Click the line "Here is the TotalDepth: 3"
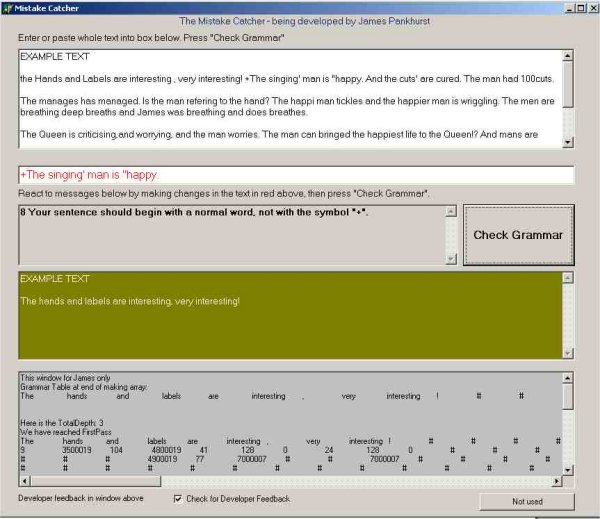The image size is (600, 519). 62,423
